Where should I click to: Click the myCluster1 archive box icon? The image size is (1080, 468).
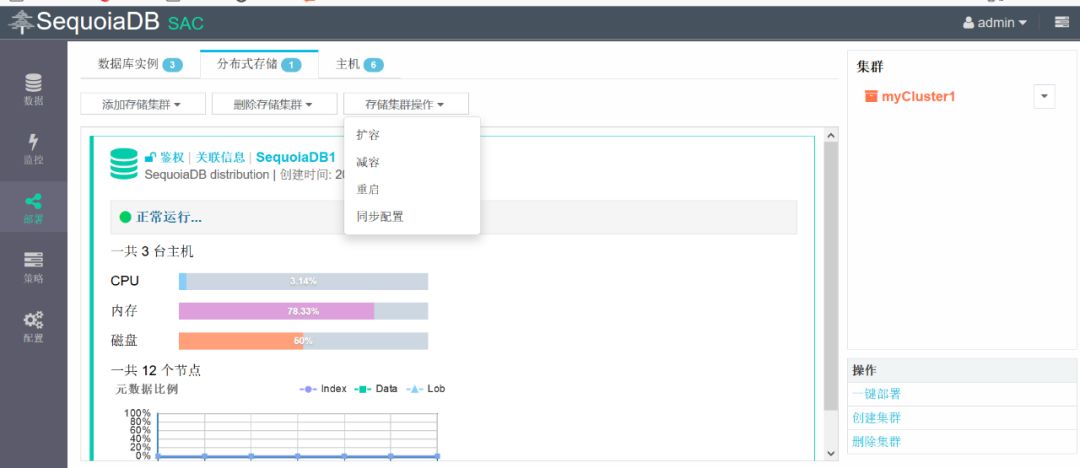click(x=871, y=96)
